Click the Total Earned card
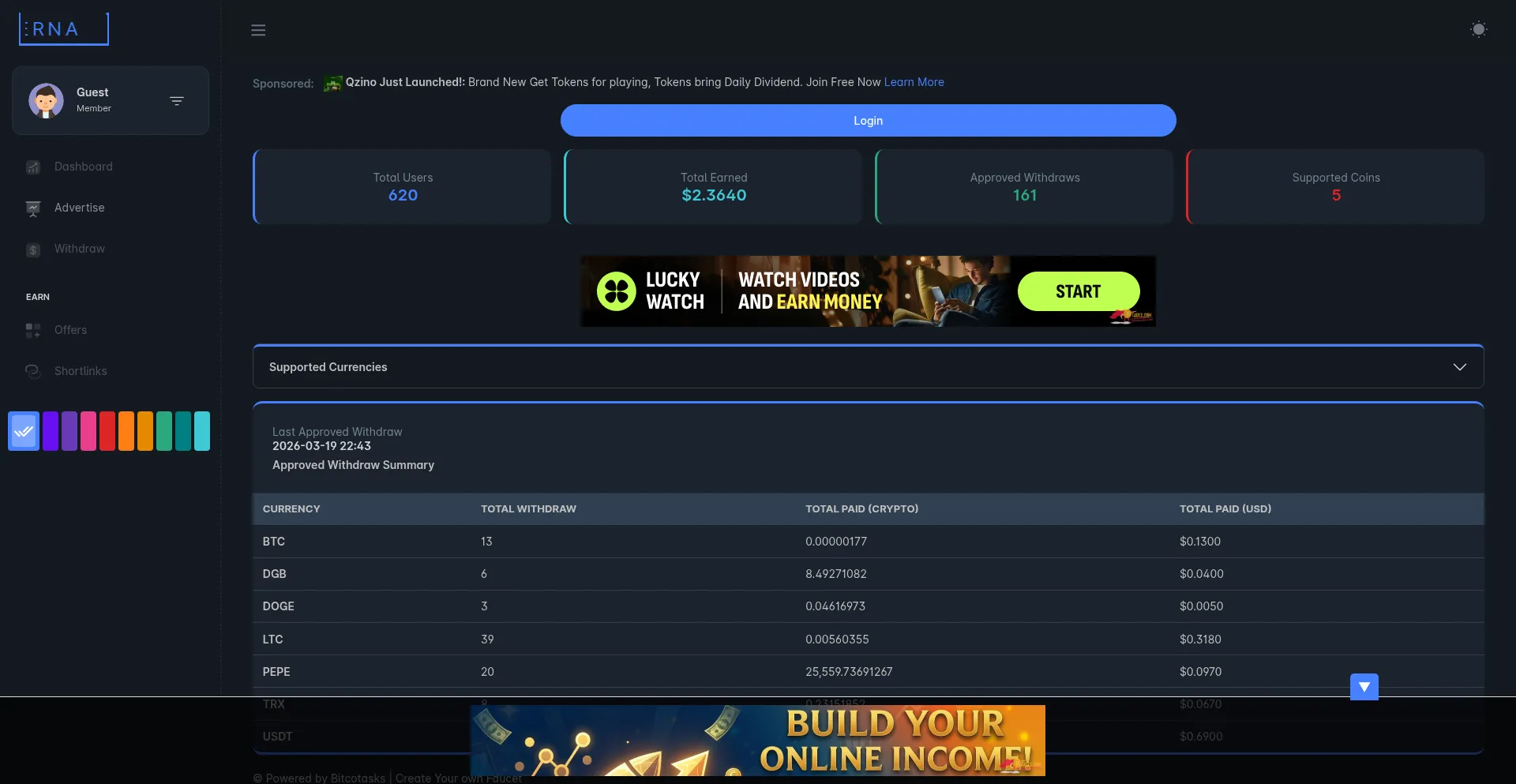Image resolution: width=1516 pixels, height=784 pixels. click(714, 187)
